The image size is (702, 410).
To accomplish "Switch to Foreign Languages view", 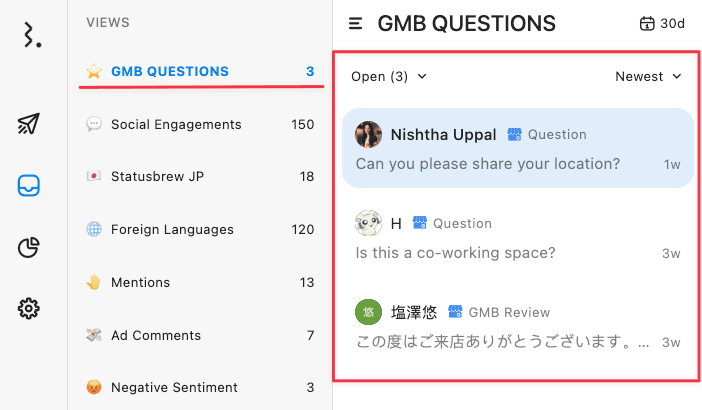I will click(x=171, y=229).
